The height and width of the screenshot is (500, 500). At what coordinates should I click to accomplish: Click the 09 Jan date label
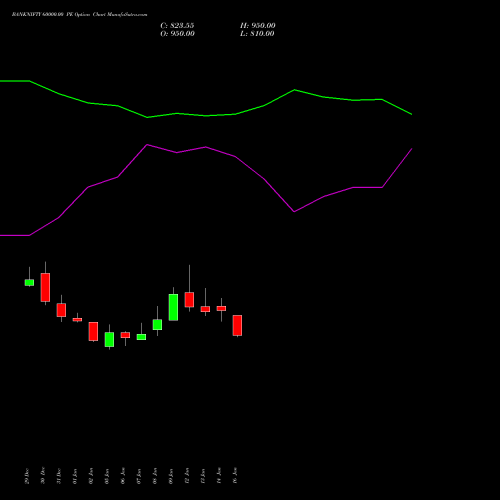171,476
